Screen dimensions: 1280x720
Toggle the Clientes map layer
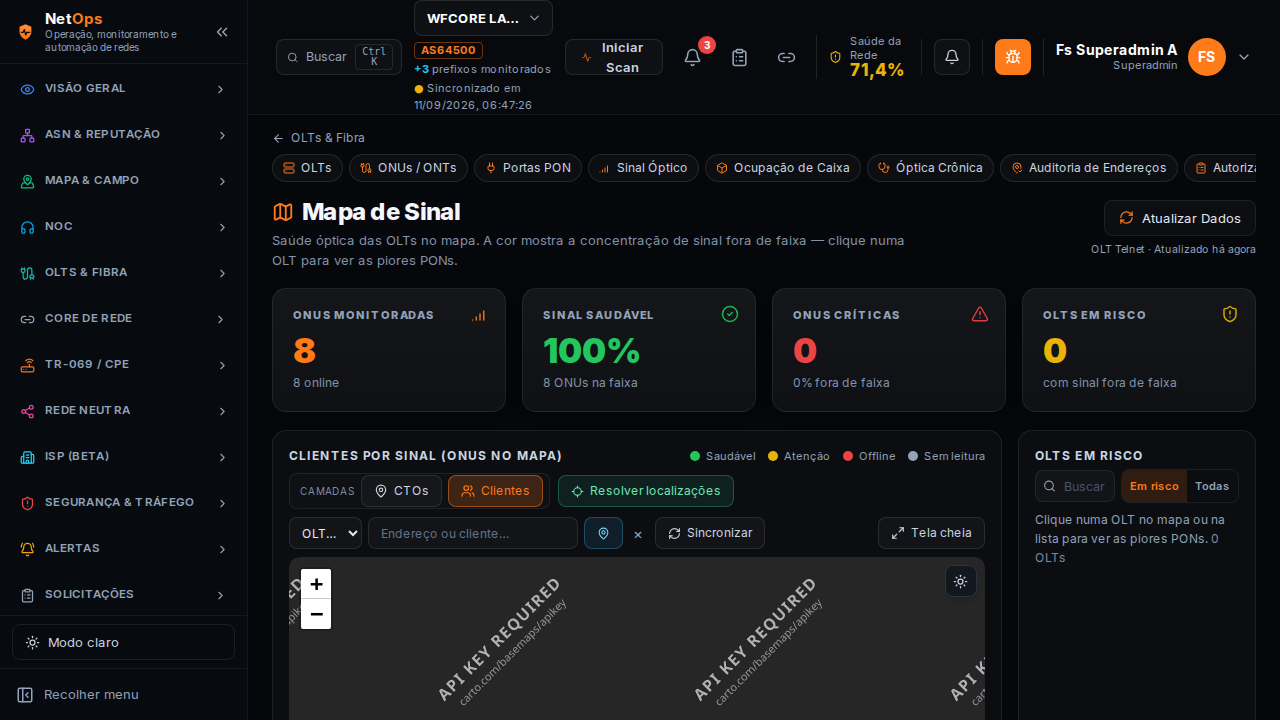(x=495, y=491)
